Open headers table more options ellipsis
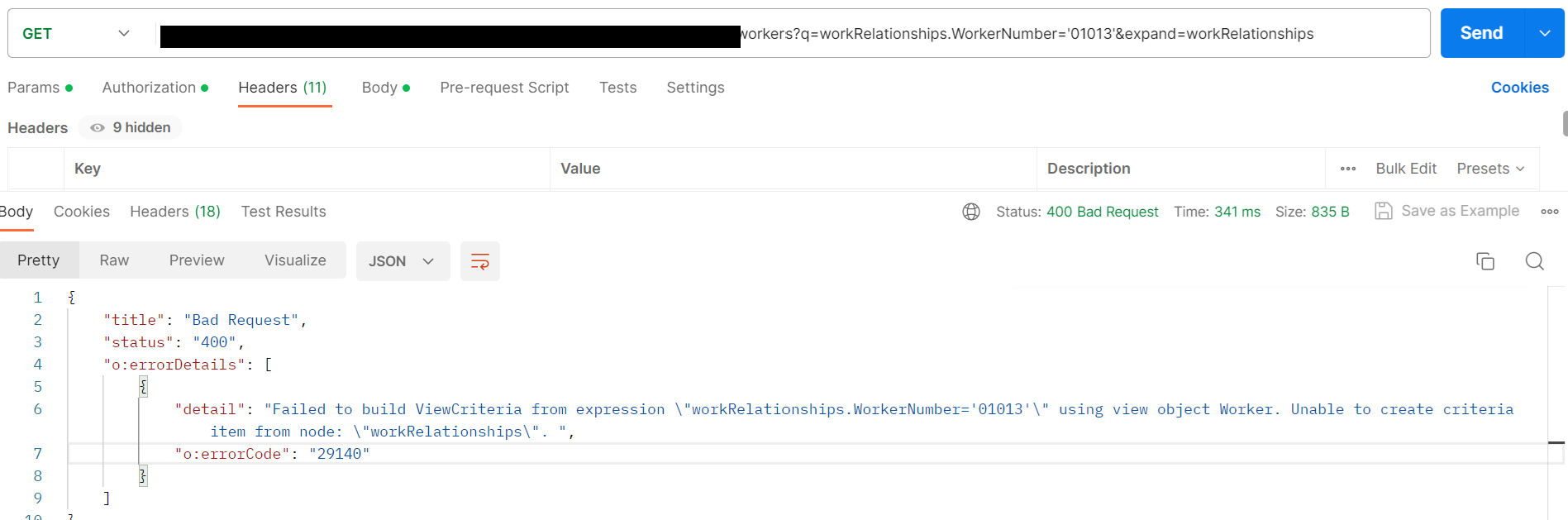This screenshot has width=1568, height=520. (x=1348, y=169)
